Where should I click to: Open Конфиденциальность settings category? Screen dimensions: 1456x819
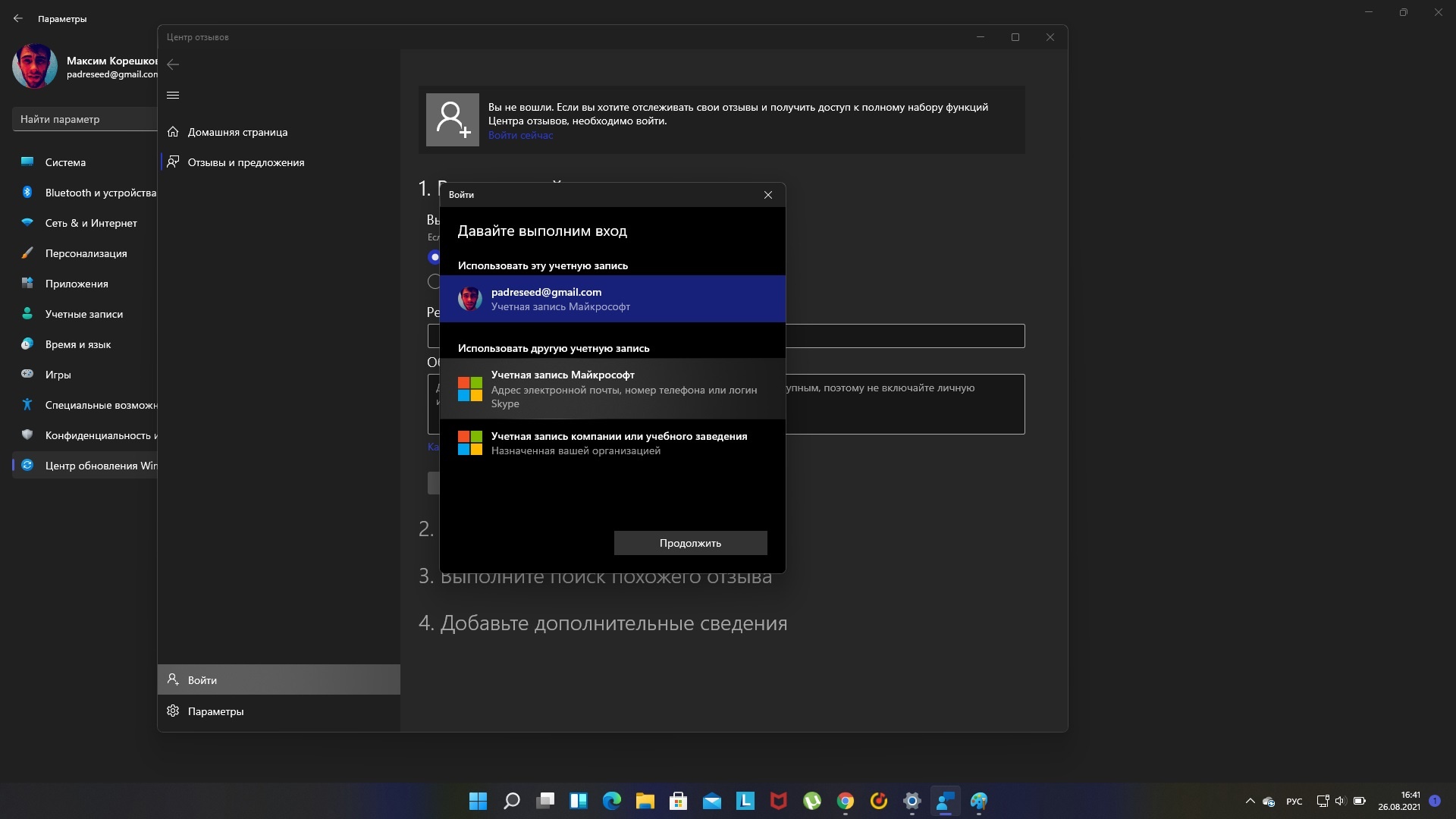tap(85, 435)
